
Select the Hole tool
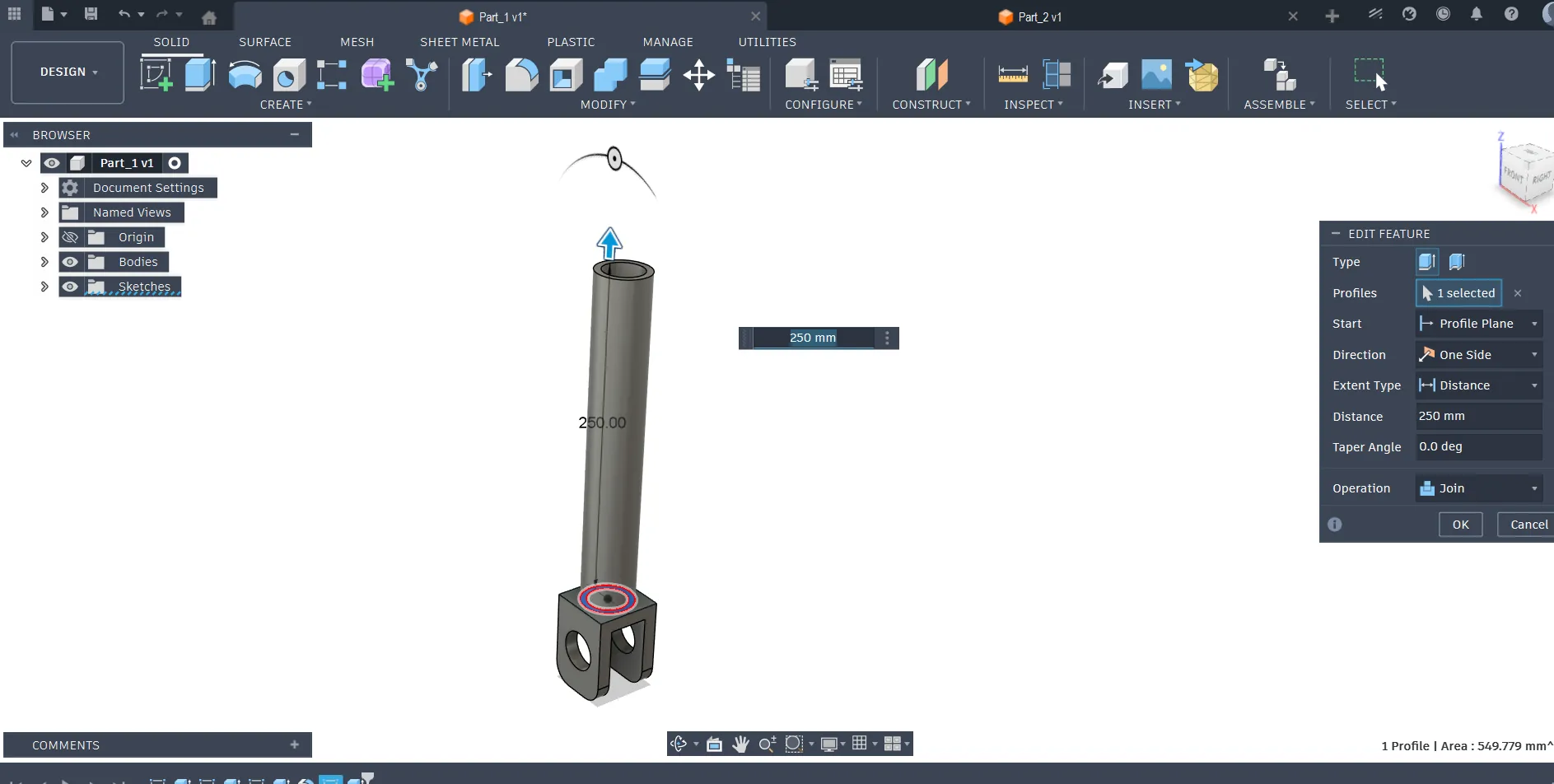click(x=288, y=75)
